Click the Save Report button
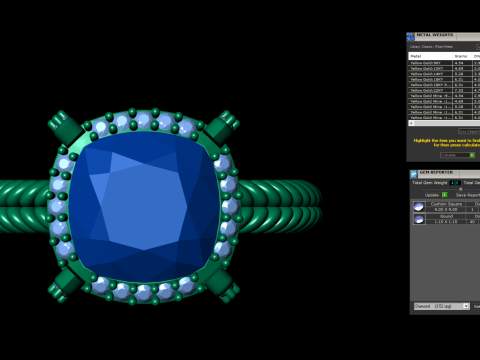The width and height of the screenshot is (480, 360). click(x=468, y=195)
